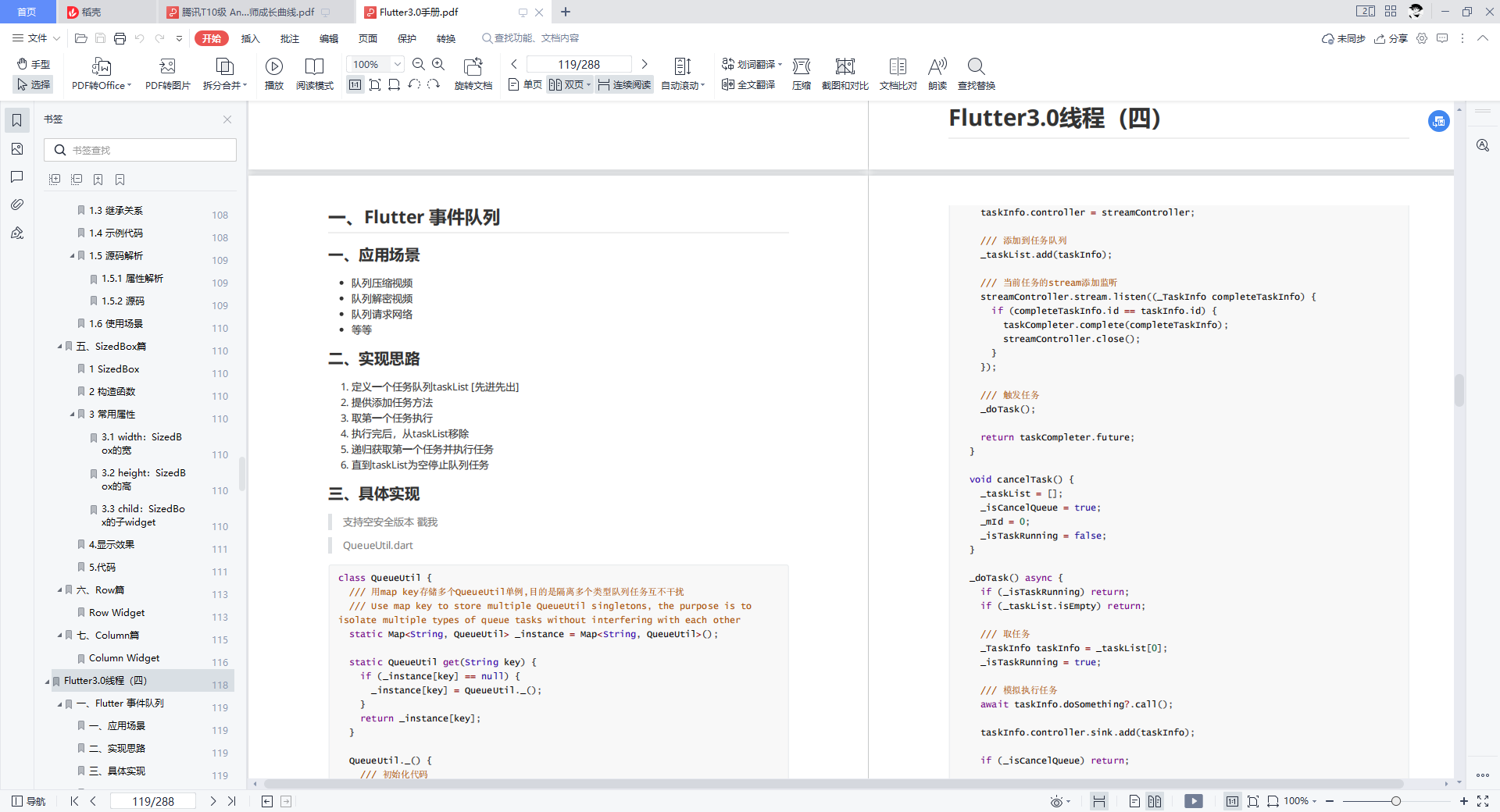Click search functions field 查找功能
This screenshot has height=812, width=1500.
531,38
